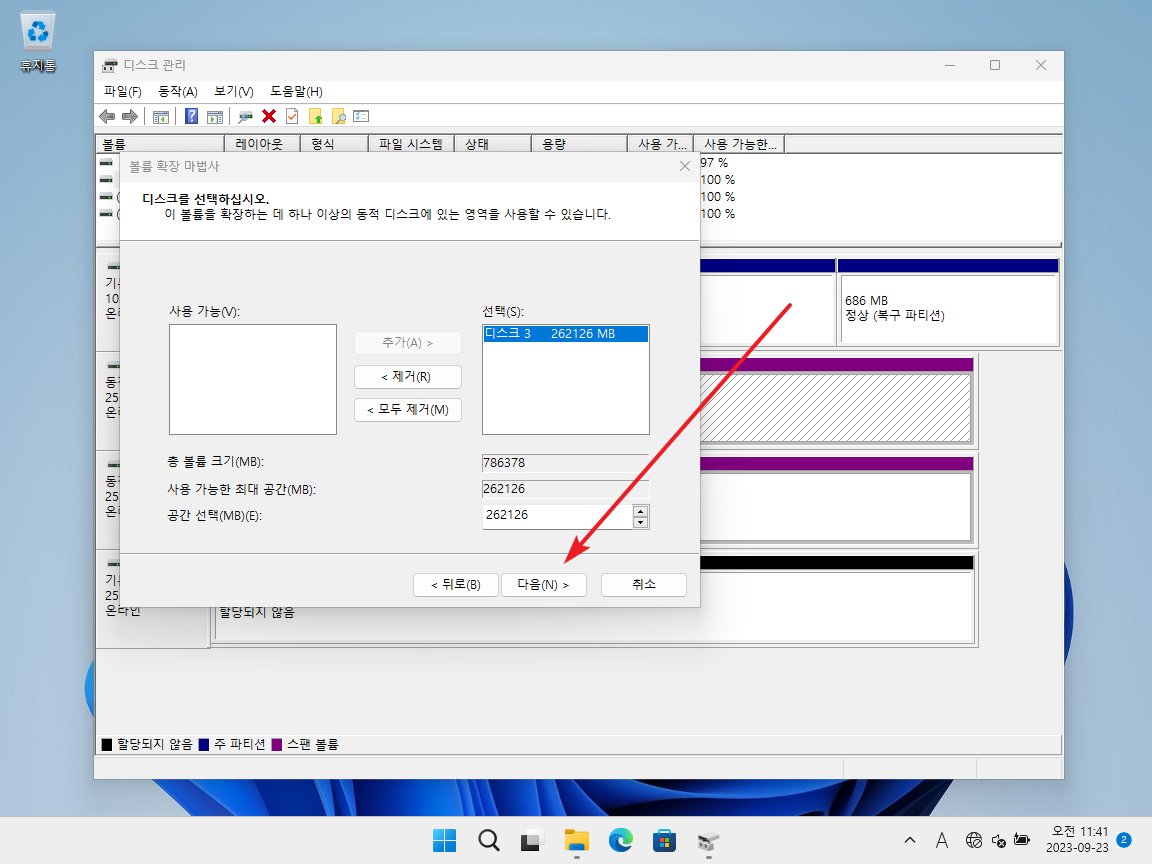Open the volume tray icon
The height and width of the screenshot is (864, 1152).
coord(998,840)
